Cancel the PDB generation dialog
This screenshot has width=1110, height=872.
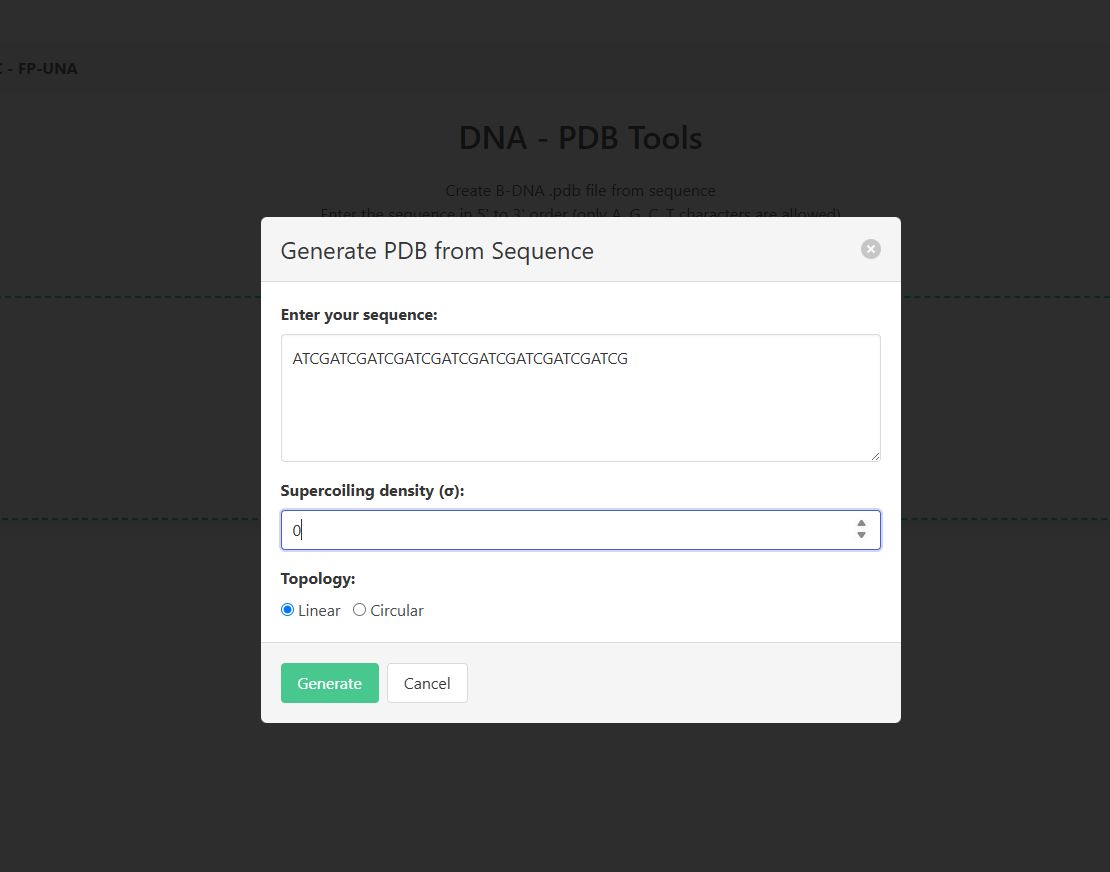point(427,683)
